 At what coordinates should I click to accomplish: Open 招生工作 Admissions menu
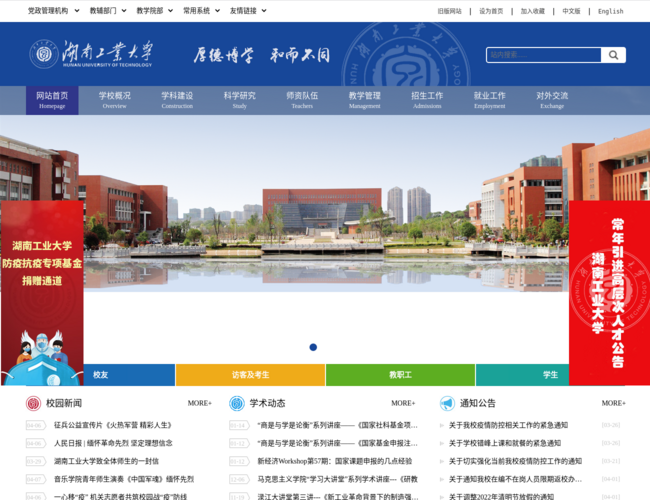(x=427, y=100)
